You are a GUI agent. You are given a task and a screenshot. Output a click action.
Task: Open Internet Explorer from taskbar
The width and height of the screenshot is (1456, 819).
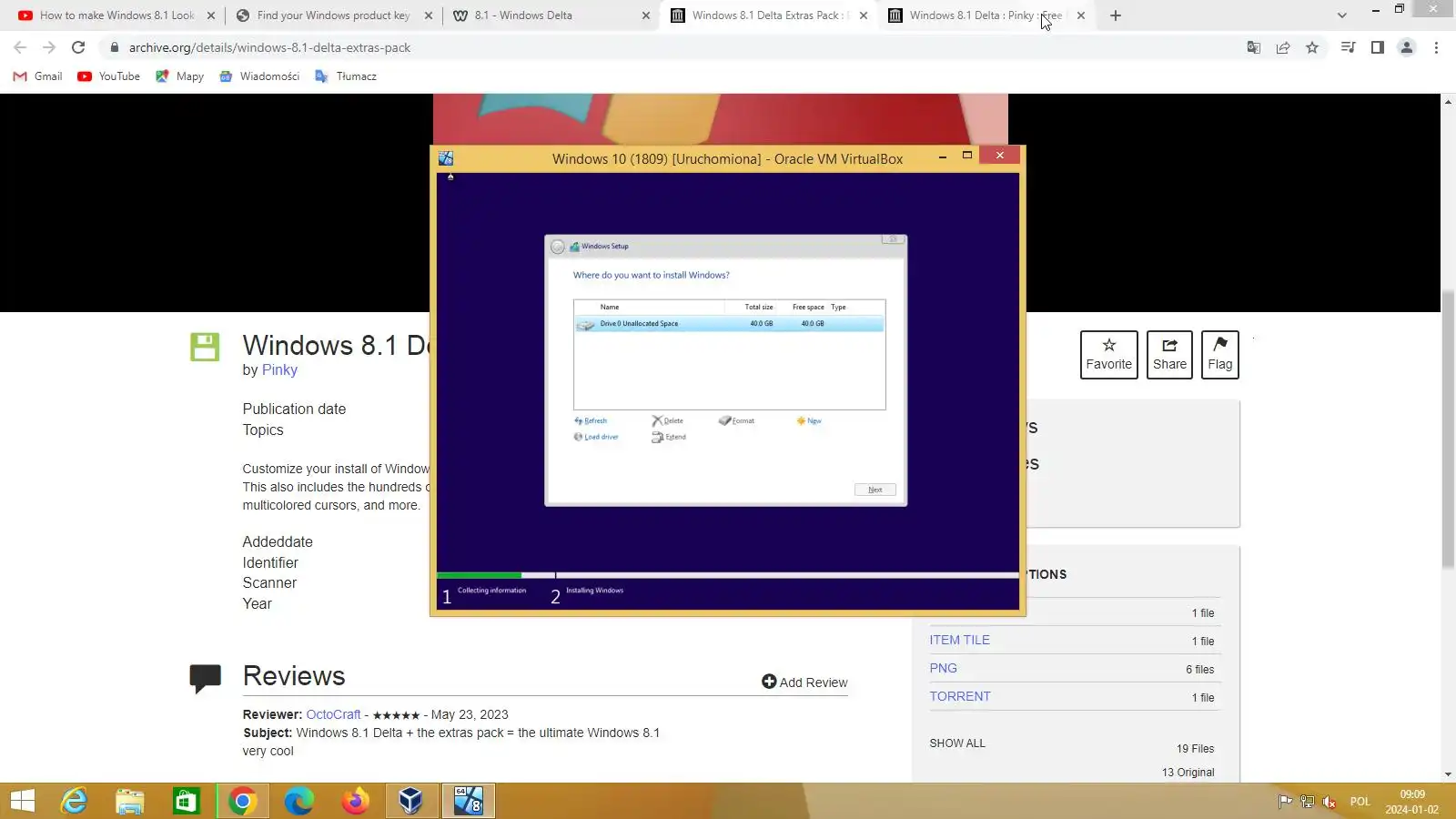pyautogui.click(x=74, y=801)
